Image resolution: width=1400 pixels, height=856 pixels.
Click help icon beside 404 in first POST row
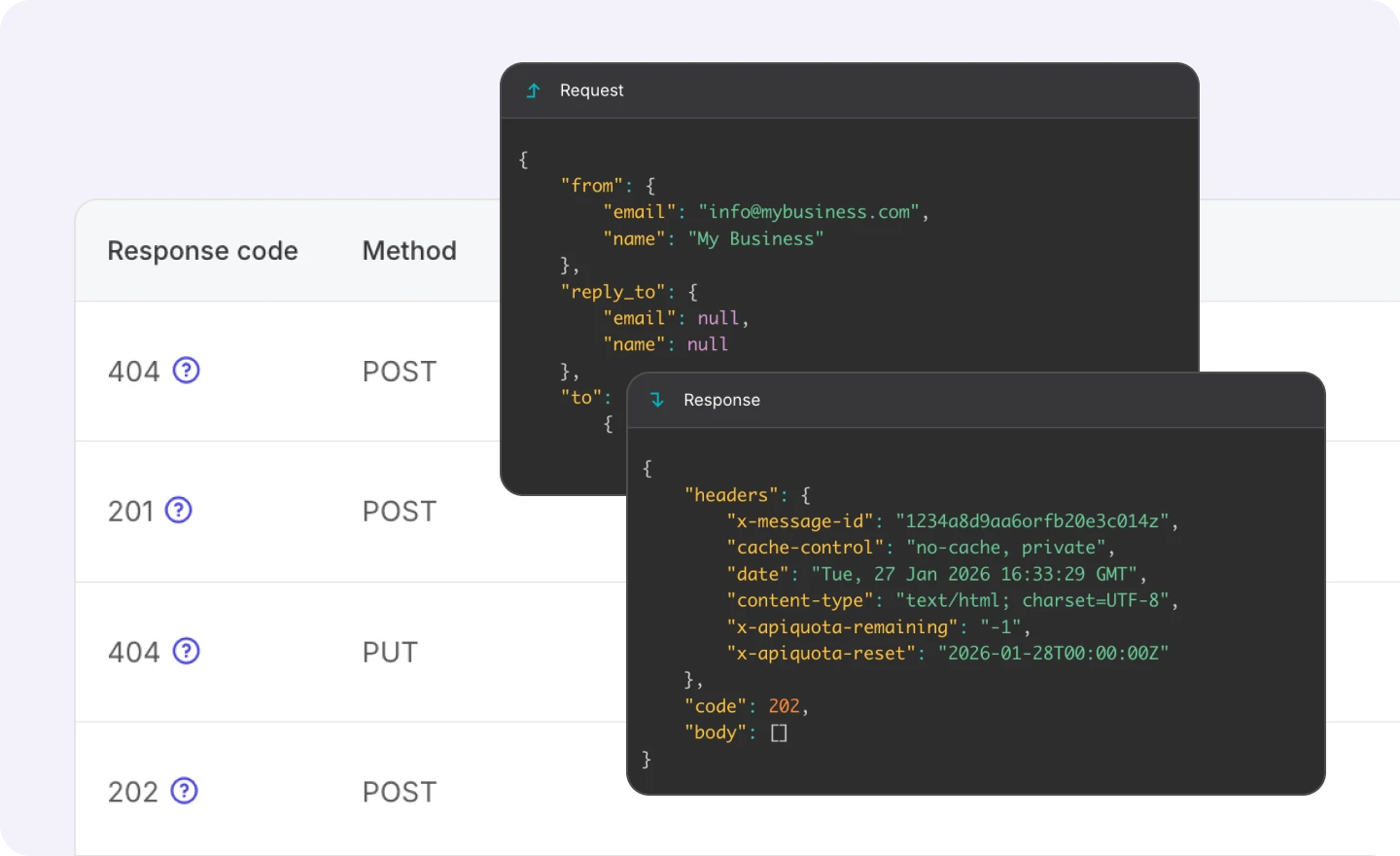pos(186,371)
